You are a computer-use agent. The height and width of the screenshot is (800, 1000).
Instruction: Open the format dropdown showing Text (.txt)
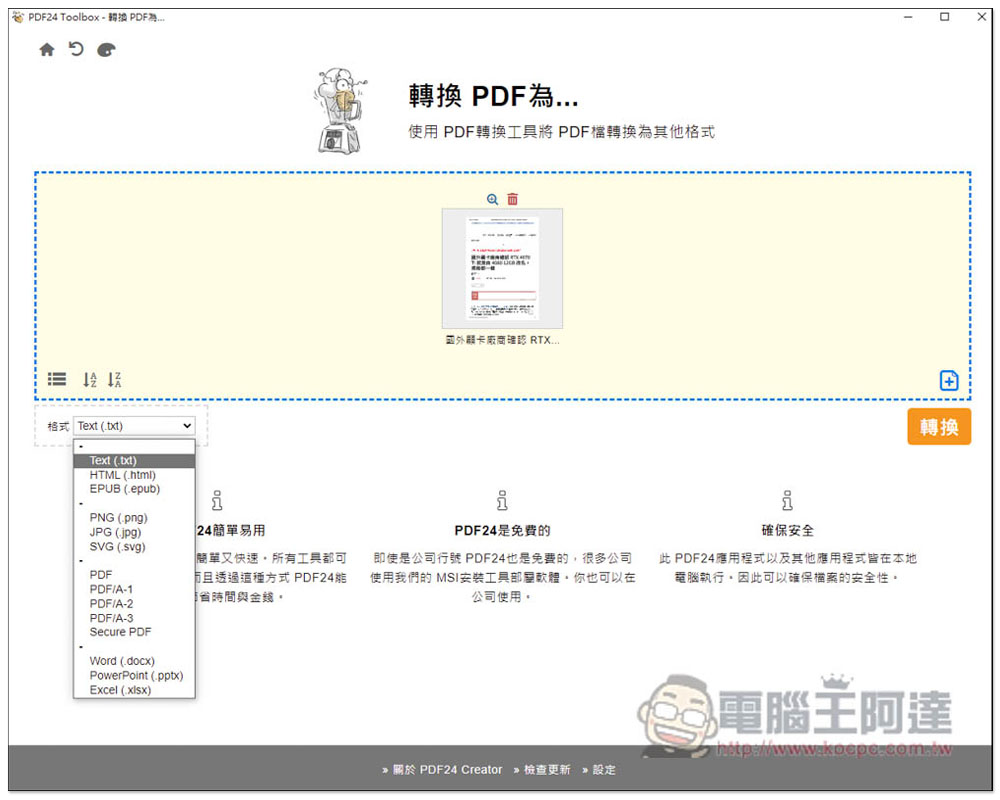point(134,426)
